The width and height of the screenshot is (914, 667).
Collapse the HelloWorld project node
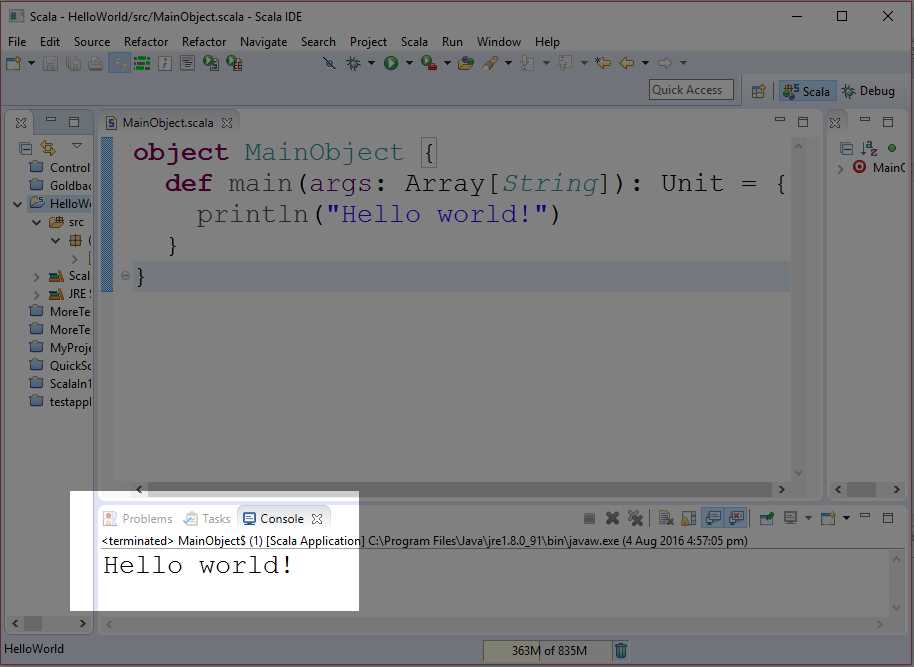(x=17, y=204)
